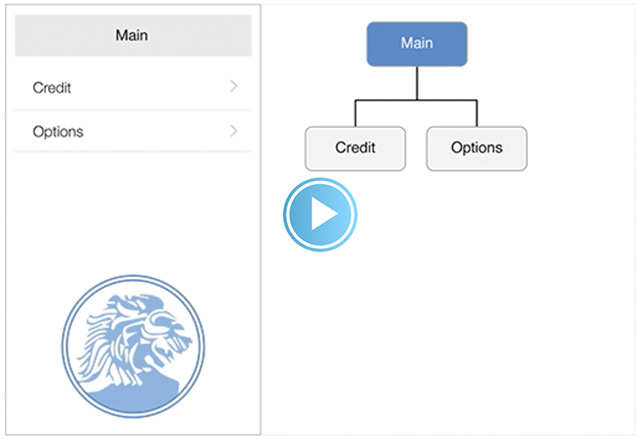Click the chevron arrow beside Options
Viewport: 640px width, 440px height.
[234, 131]
